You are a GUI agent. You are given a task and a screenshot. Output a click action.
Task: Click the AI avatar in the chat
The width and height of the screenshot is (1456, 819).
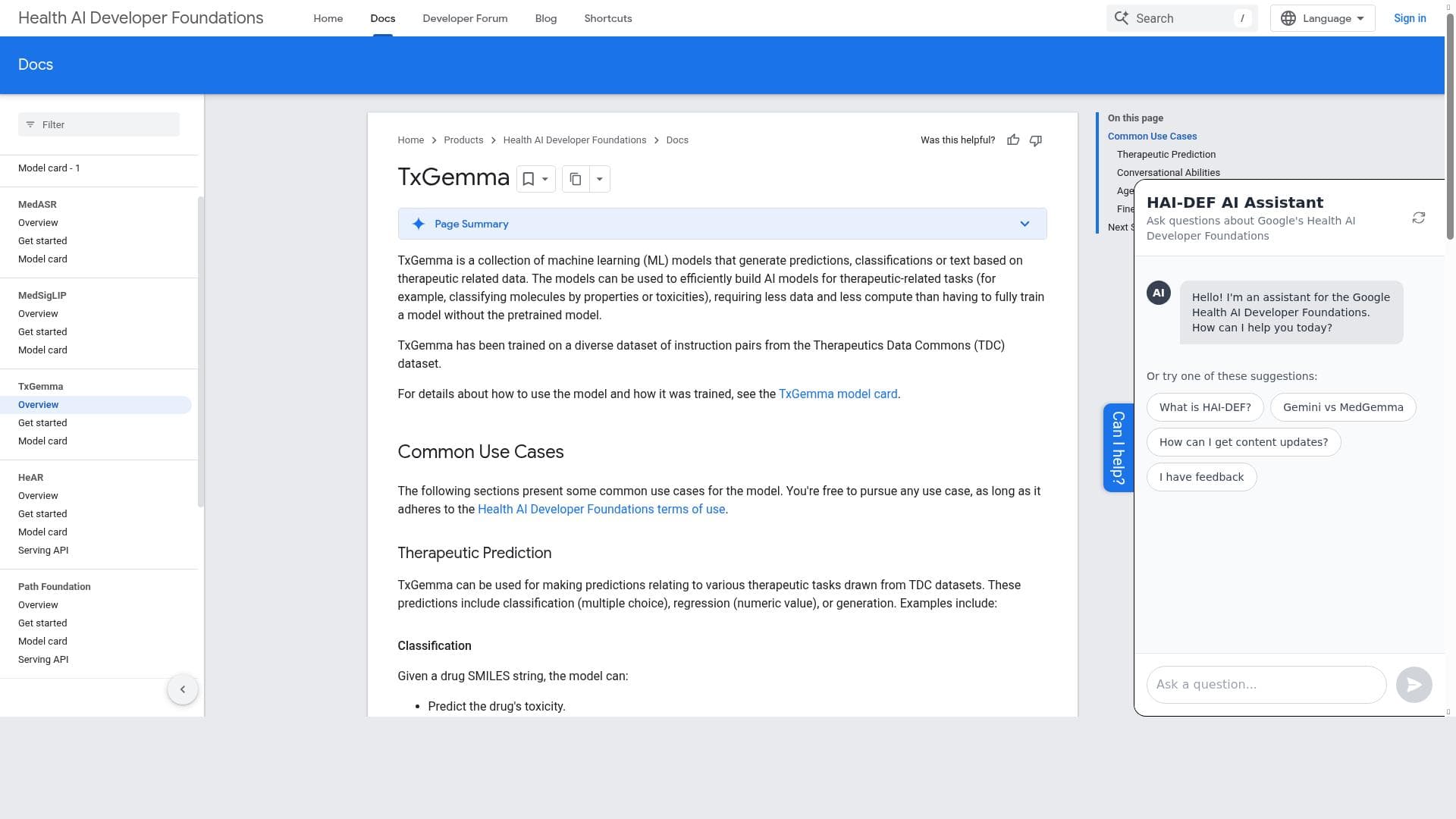point(1159,293)
